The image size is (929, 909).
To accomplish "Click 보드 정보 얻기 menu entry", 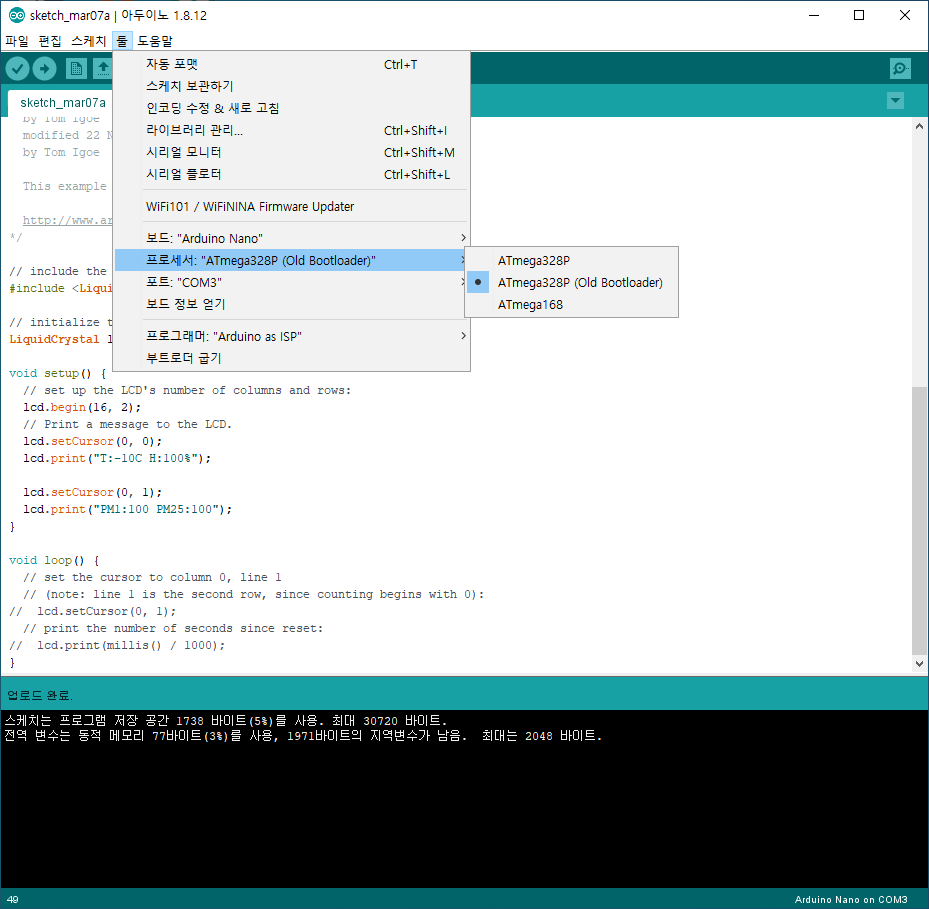I will pyautogui.click(x=291, y=304).
